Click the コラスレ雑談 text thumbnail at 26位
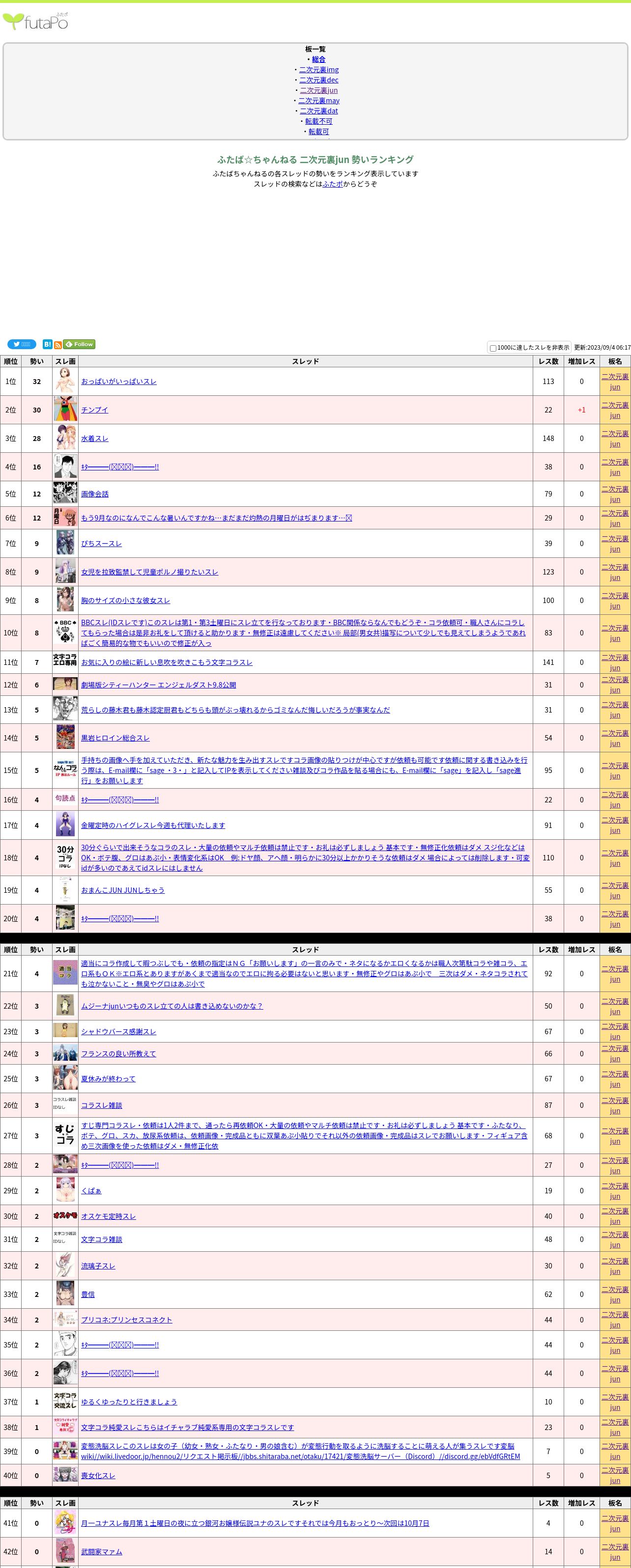 point(65,1105)
